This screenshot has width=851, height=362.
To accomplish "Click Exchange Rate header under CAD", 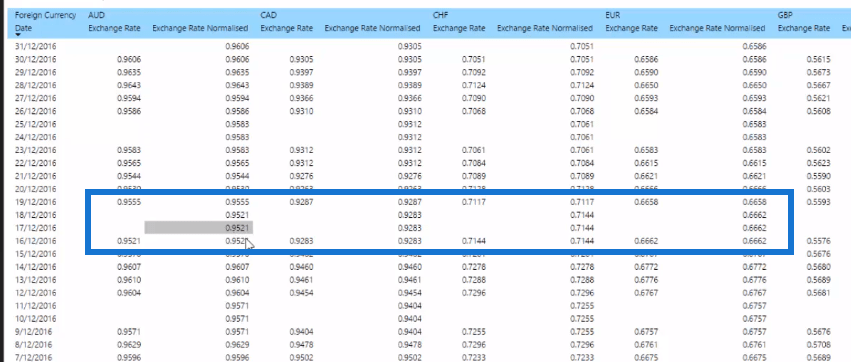I will [x=287, y=28].
